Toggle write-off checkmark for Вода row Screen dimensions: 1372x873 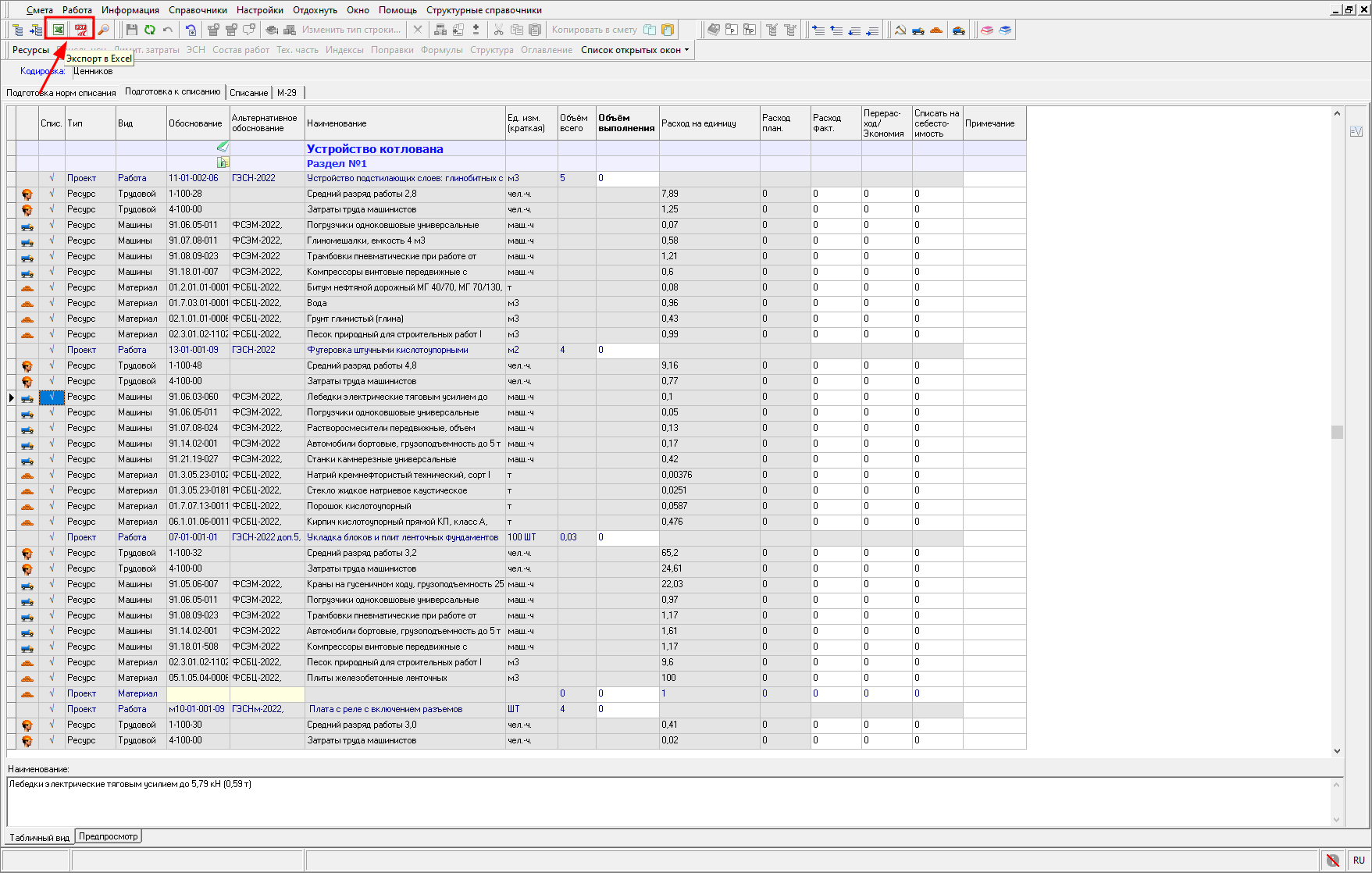click(52, 303)
